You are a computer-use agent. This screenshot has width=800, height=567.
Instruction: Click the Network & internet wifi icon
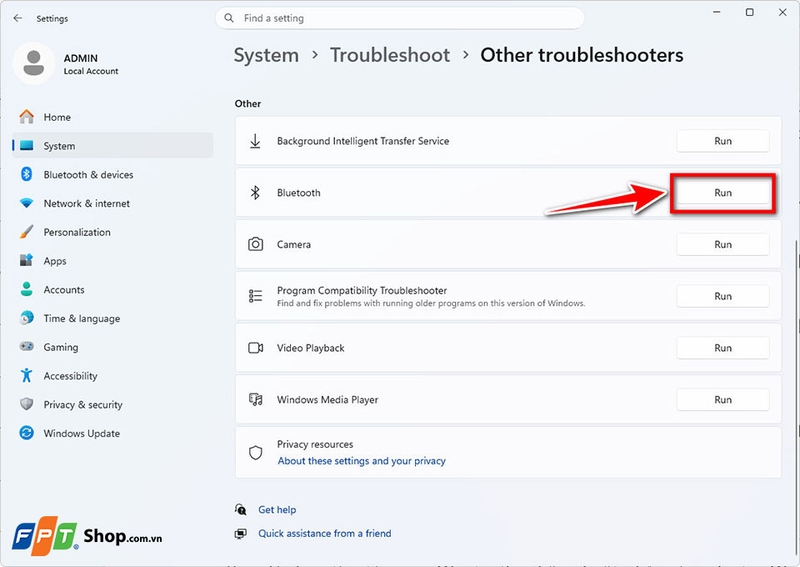click(27, 203)
